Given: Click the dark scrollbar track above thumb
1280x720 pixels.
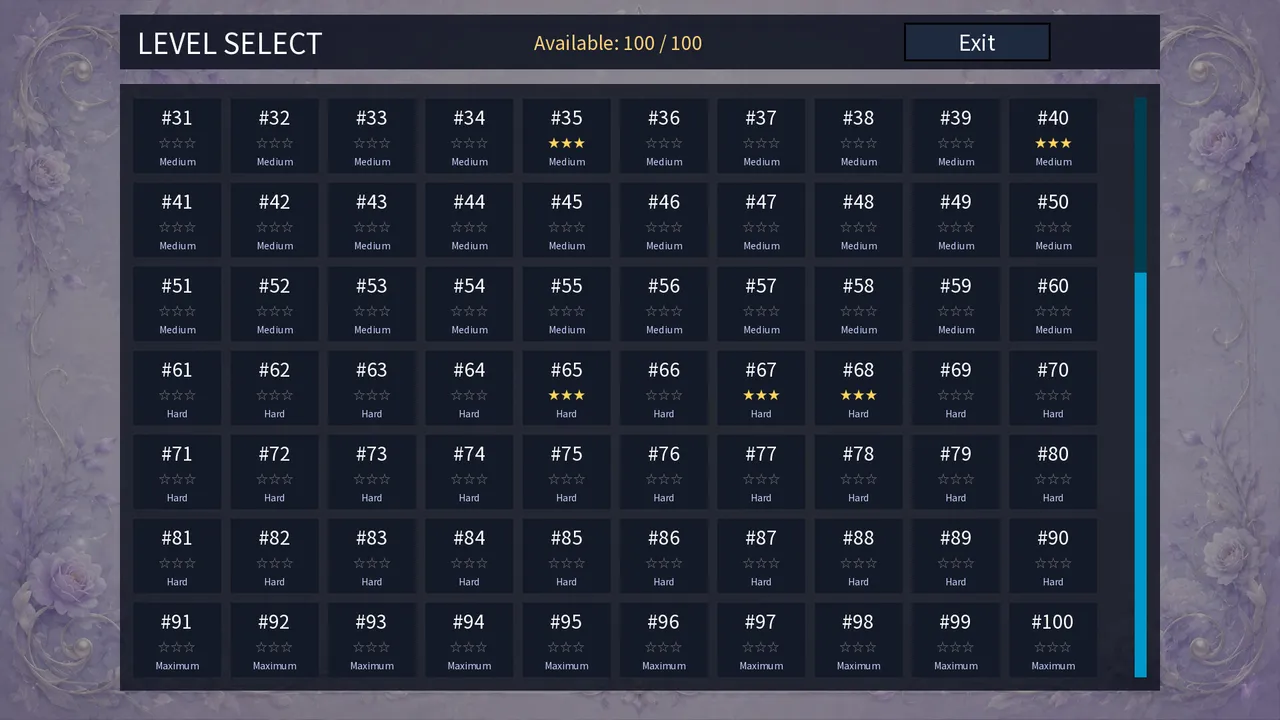Looking at the screenshot, I should point(1140,184).
